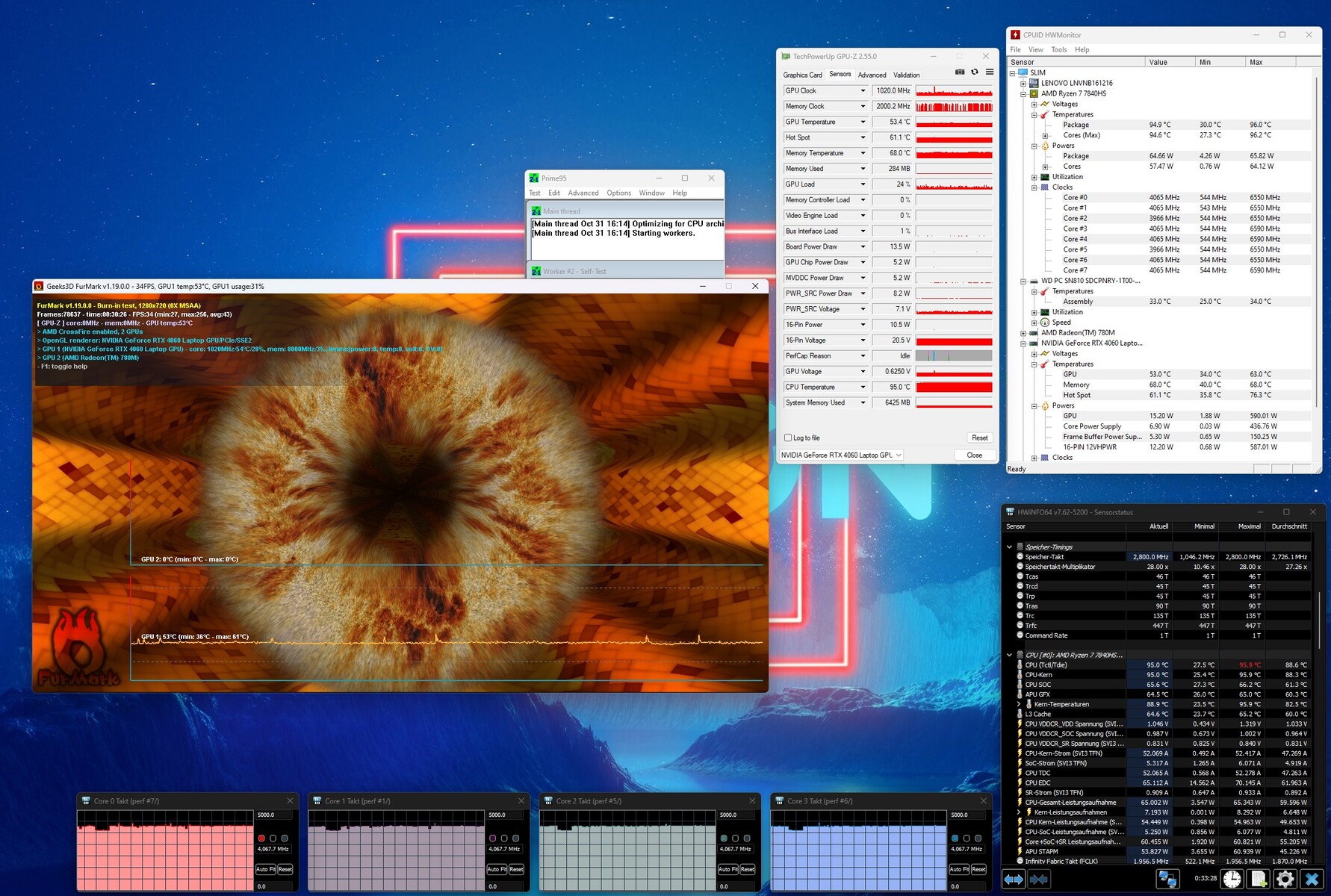
Task: Open GPU Clock sensor dropdown in GPU-Z
Action: tap(863, 90)
